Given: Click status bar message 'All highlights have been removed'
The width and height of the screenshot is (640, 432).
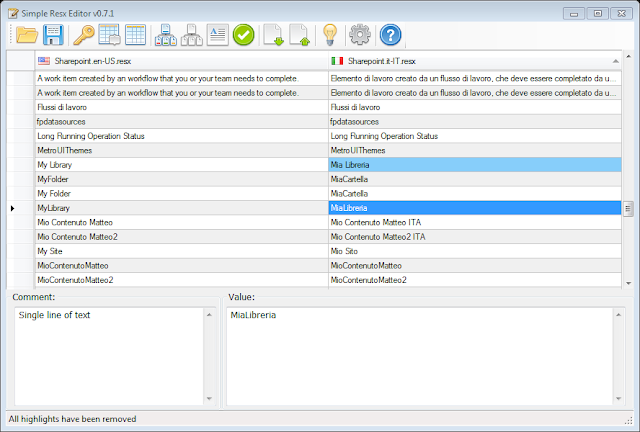Looking at the screenshot, I should coord(73,419).
